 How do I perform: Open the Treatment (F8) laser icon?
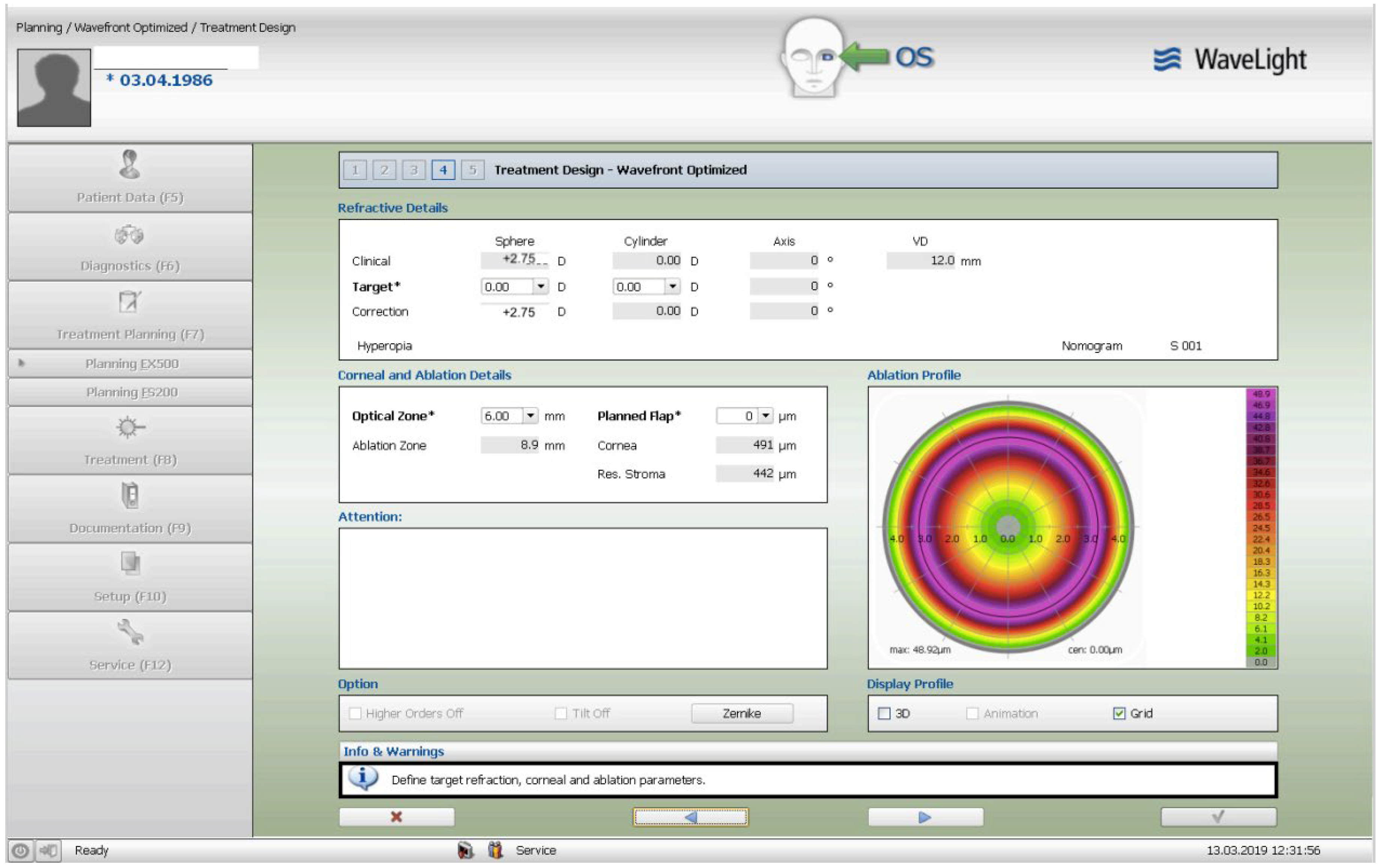pyautogui.click(x=129, y=427)
